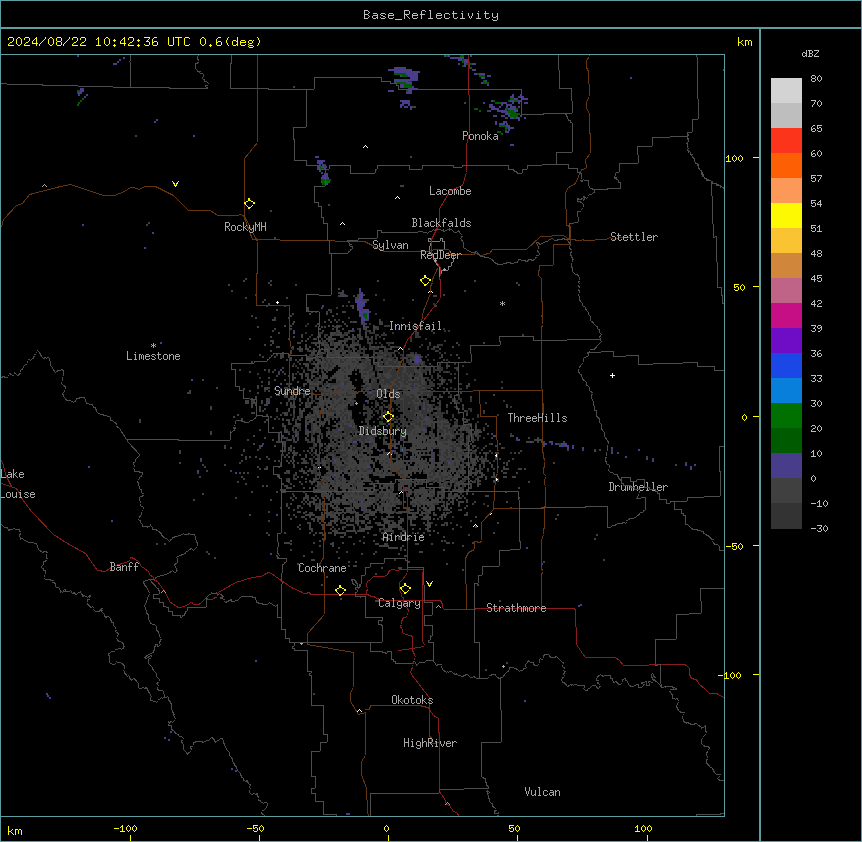Click the Vulcan label
This screenshot has width=862, height=842.
tap(543, 792)
